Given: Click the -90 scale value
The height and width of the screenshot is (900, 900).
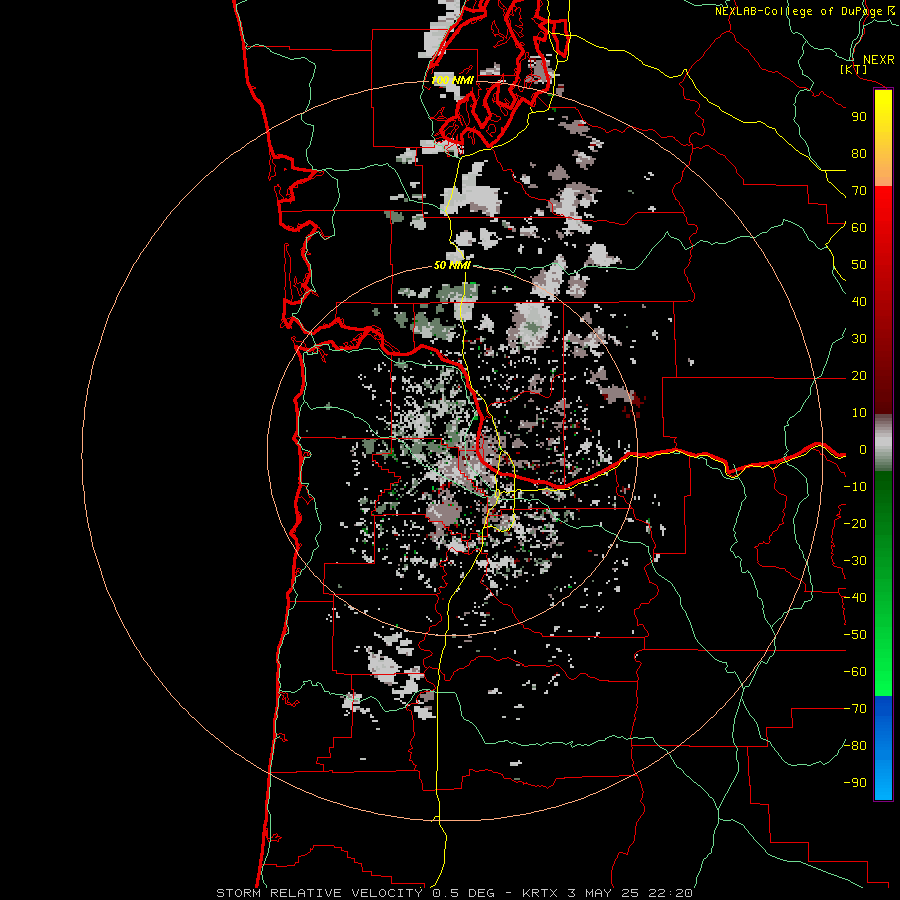Looking at the screenshot, I should pos(855,783).
